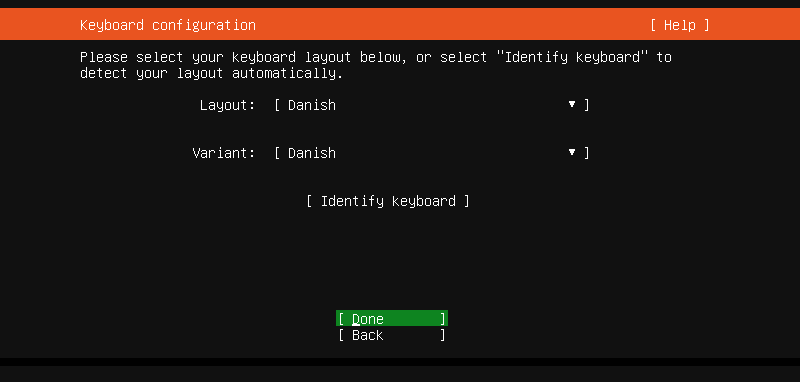
Task: Click the instruction text about keyboard layout
Action: (376, 65)
